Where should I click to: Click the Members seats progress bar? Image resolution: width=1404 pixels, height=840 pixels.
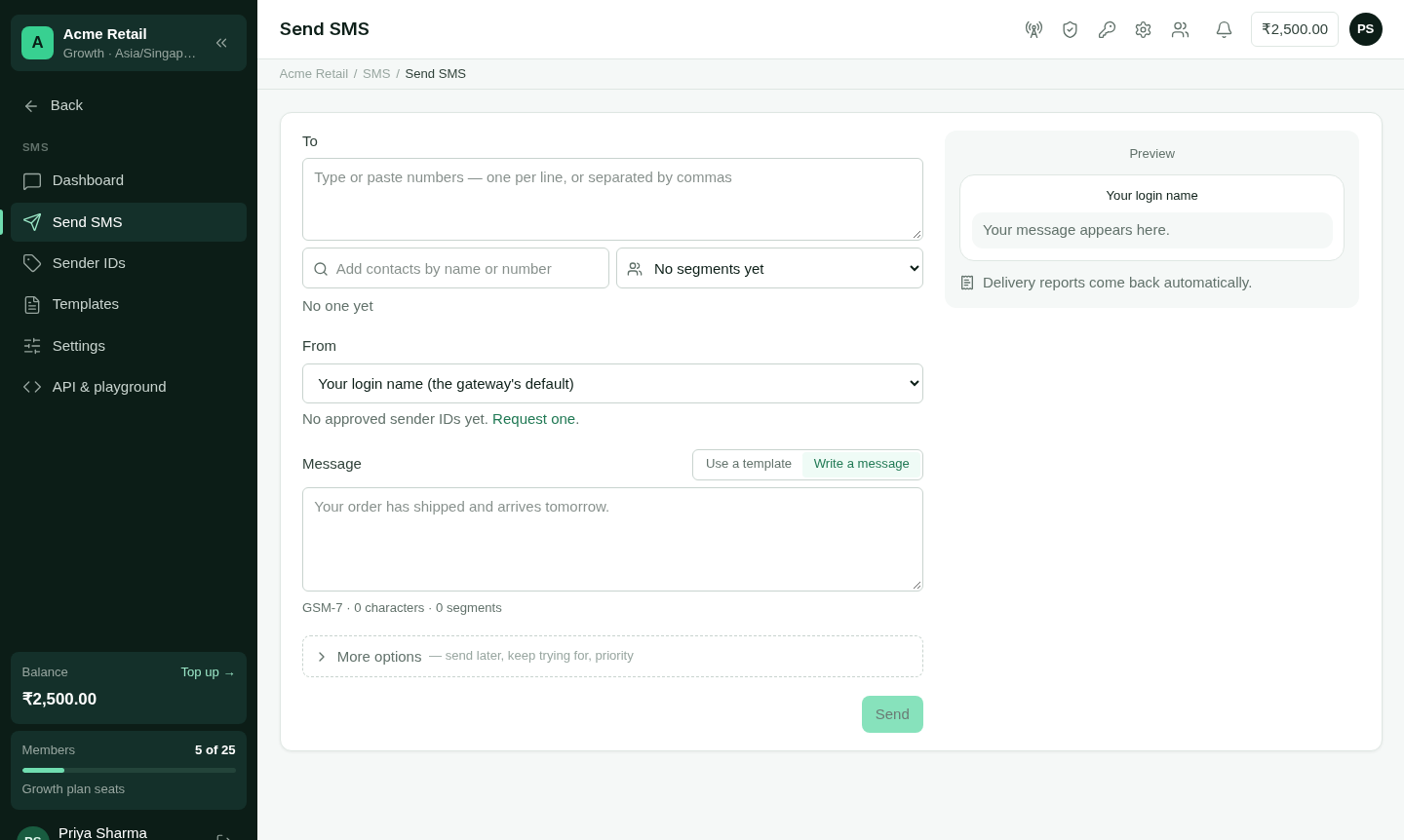129,770
